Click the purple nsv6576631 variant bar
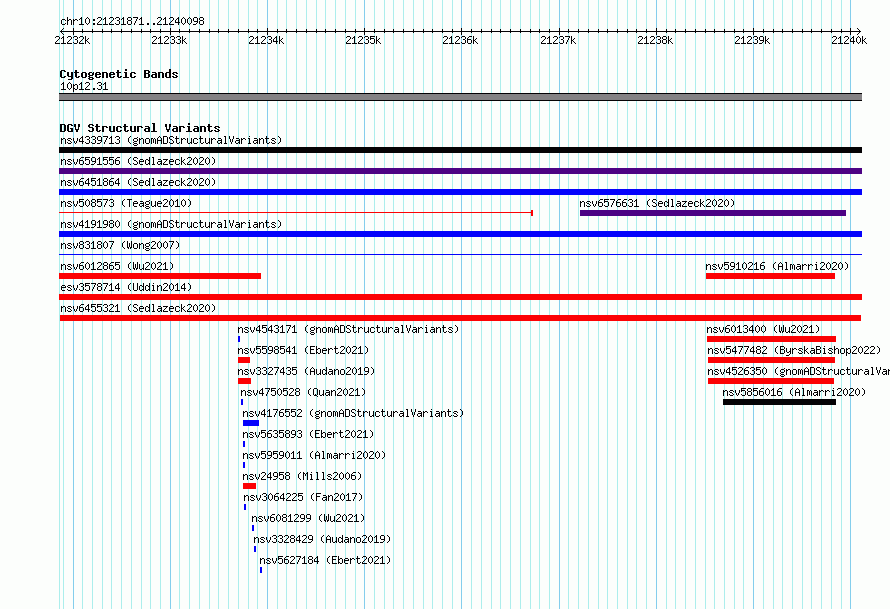Screen dimensions: 890x609 pos(713,213)
